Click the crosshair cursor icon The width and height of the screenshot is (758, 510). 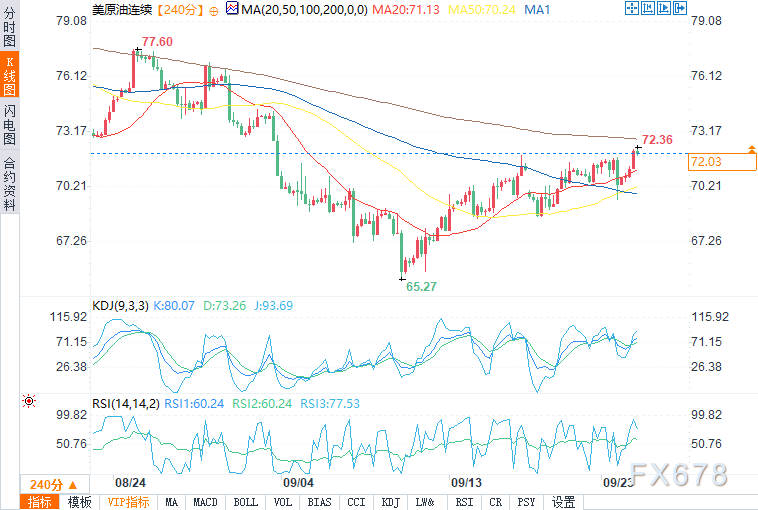click(x=631, y=8)
